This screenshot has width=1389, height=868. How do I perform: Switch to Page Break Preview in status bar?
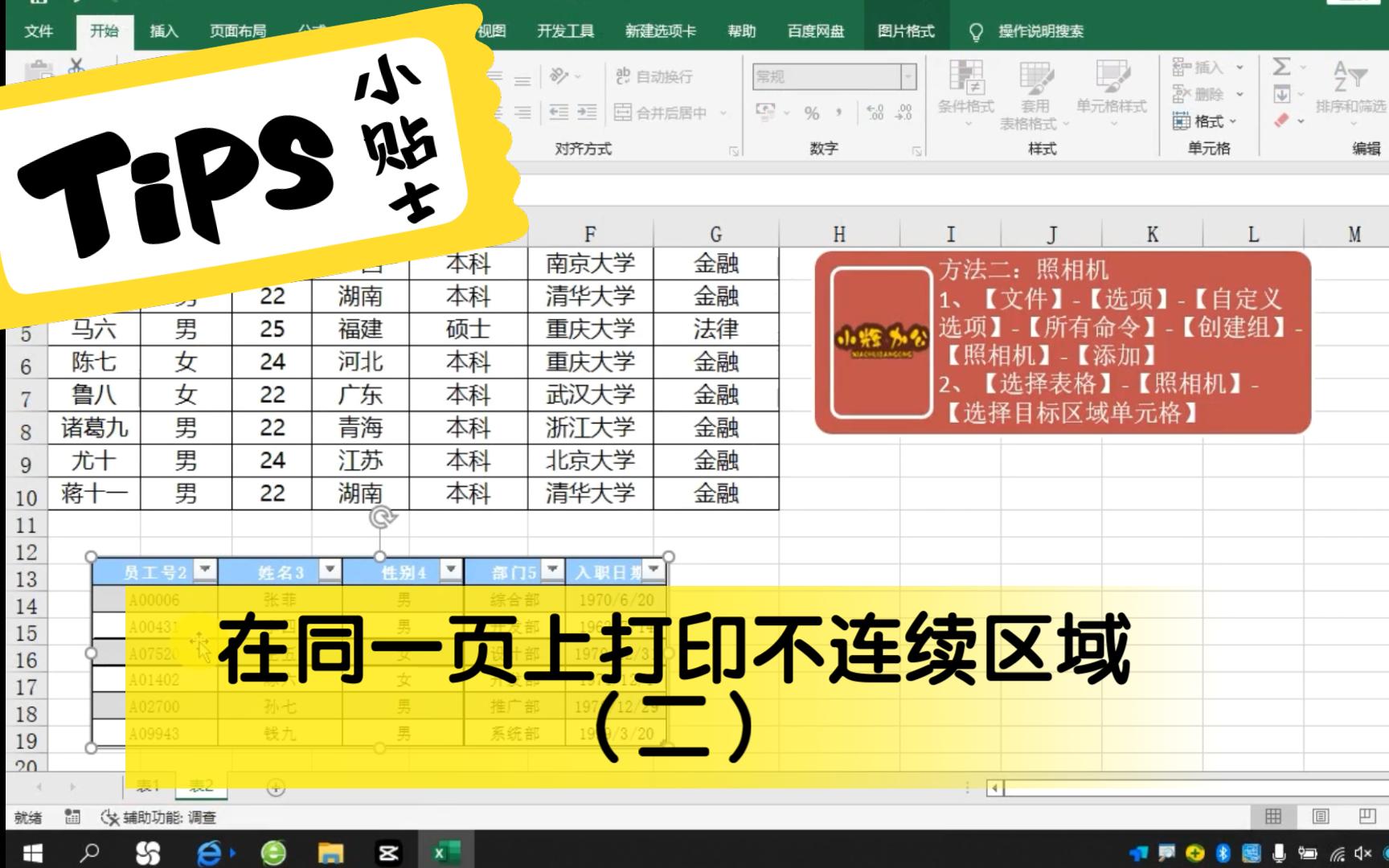click(x=1367, y=817)
